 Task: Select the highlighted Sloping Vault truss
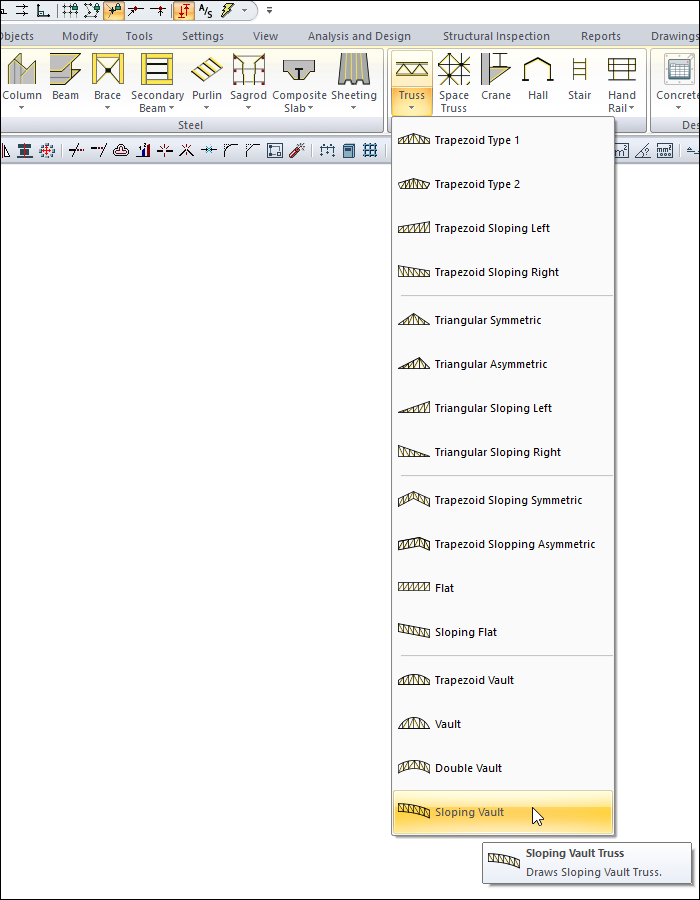[503, 812]
